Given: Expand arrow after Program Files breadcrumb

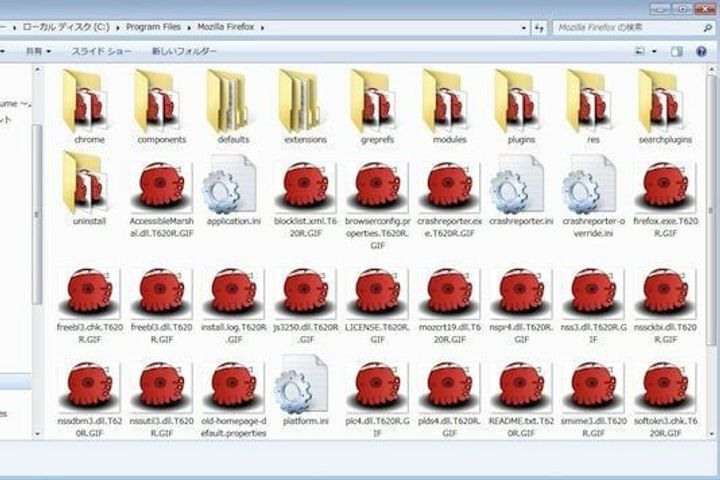Looking at the screenshot, I should pyautogui.click(x=189, y=28).
